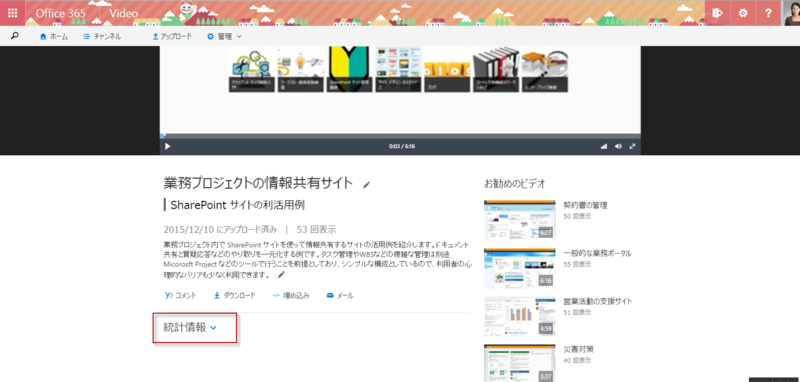Open the help question mark
Screen dimensions: 800x382
click(x=768, y=13)
